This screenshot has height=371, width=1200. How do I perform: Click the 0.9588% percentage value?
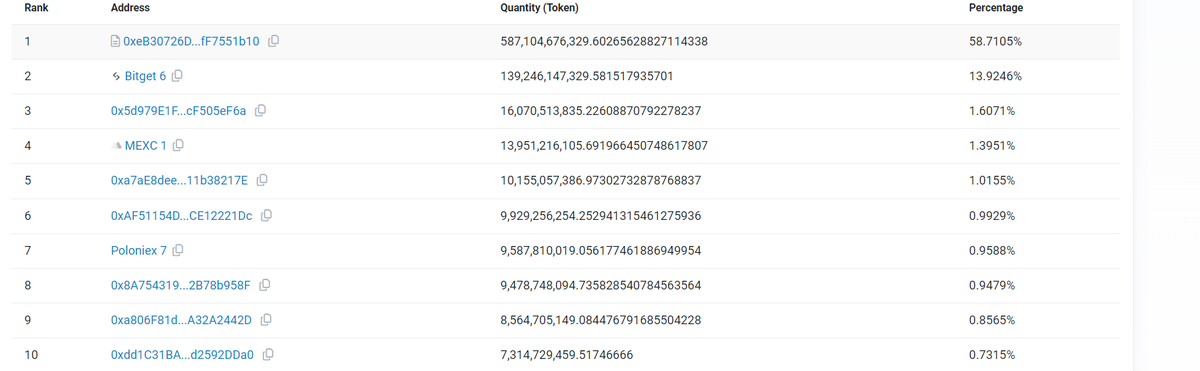point(992,250)
